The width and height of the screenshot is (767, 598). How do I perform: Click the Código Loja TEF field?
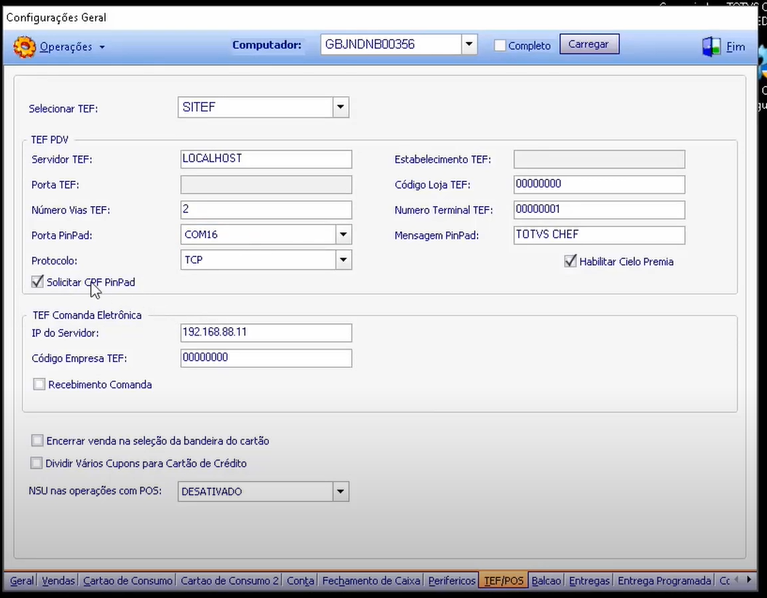[x=599, y=184]
